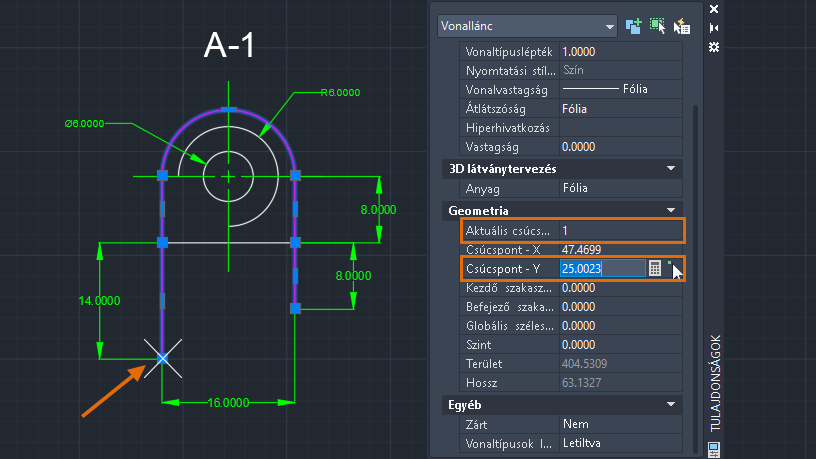Click the Csúcspont - Y property label
Image resolution: width=816 pixels, height=459 pixels.
(503, 269)
